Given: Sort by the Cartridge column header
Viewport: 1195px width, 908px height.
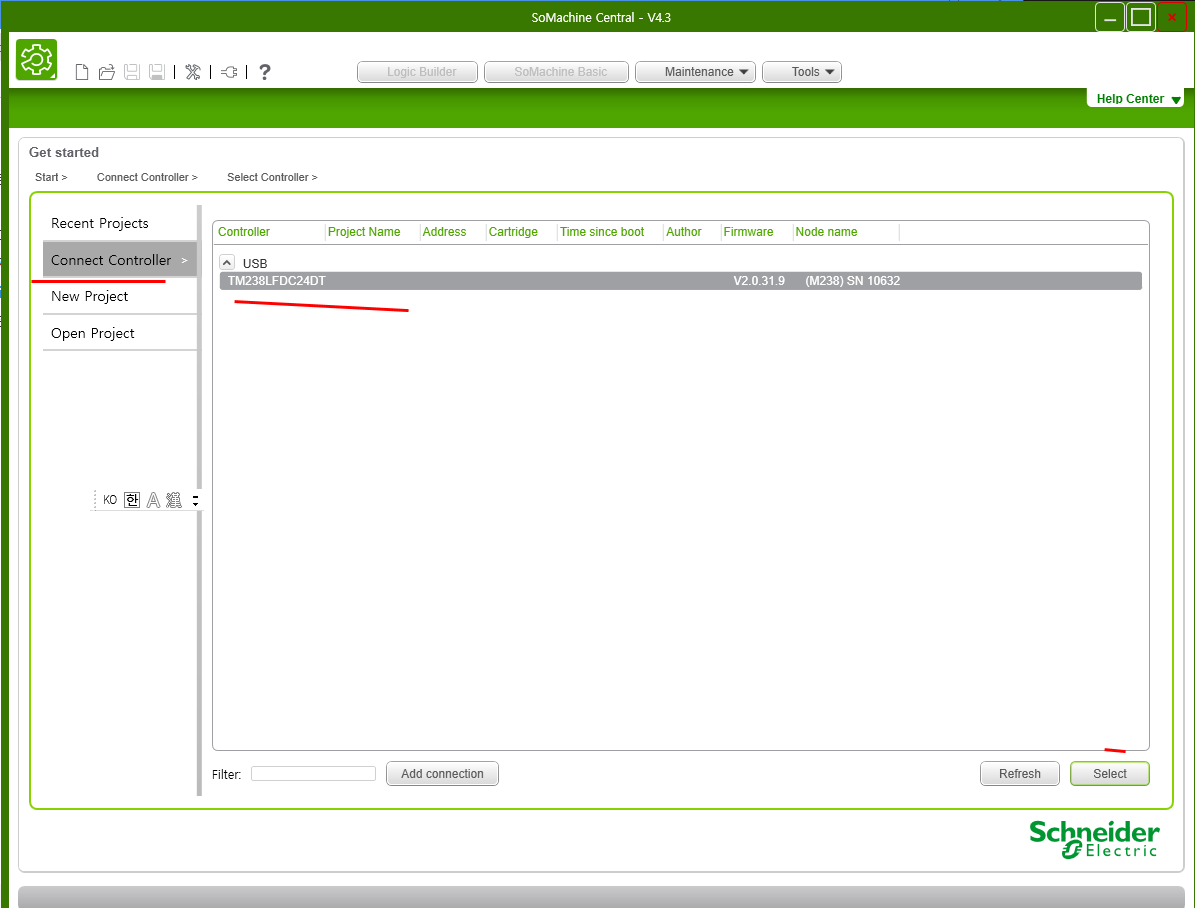Looking at the screenshot, I should pyautogui.click(x=513, y=232).
